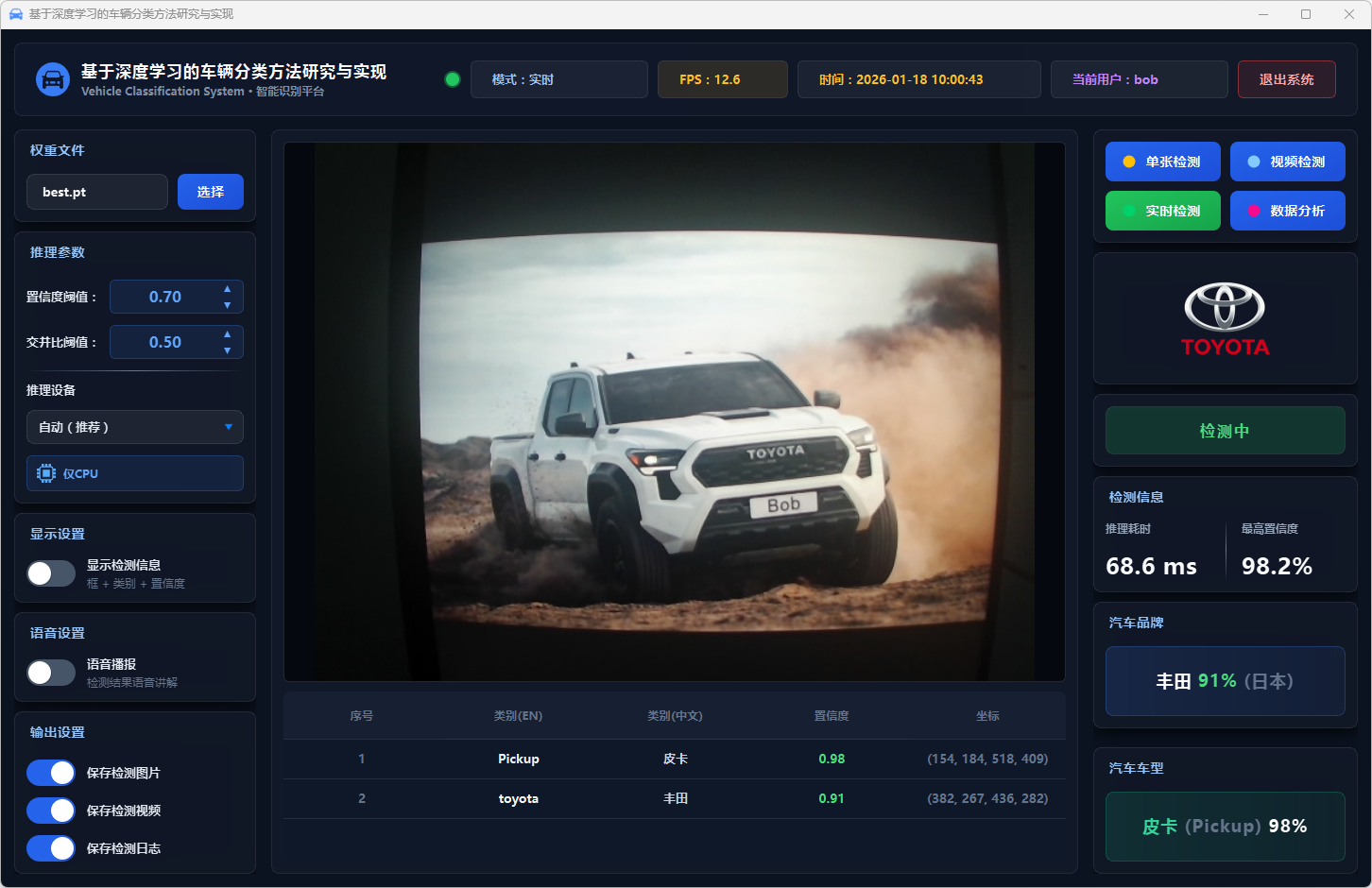
Task: Select the toyota row cell
Action: click(519, 798)
